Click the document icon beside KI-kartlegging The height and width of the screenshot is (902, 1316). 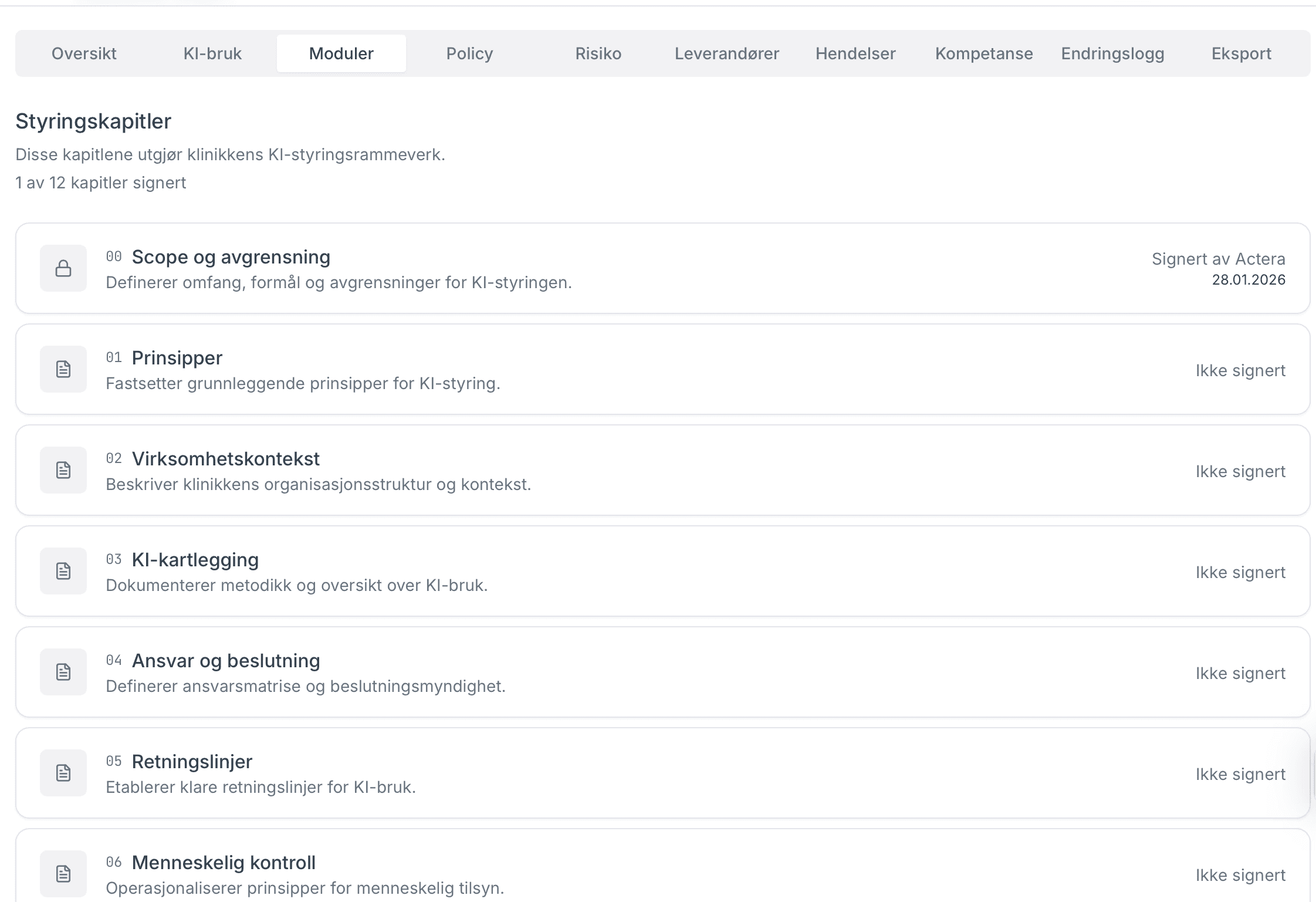pyautogui.click(x=63, y=571)
